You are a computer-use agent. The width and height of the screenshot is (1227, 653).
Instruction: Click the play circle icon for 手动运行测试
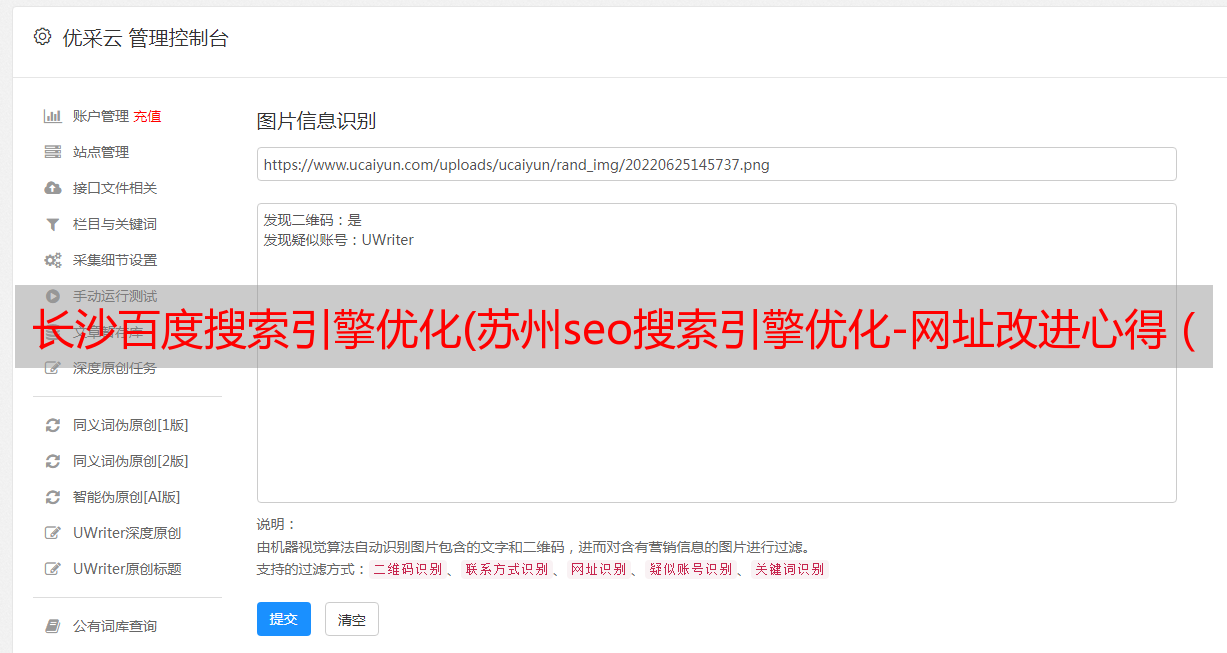coord(53,296)
